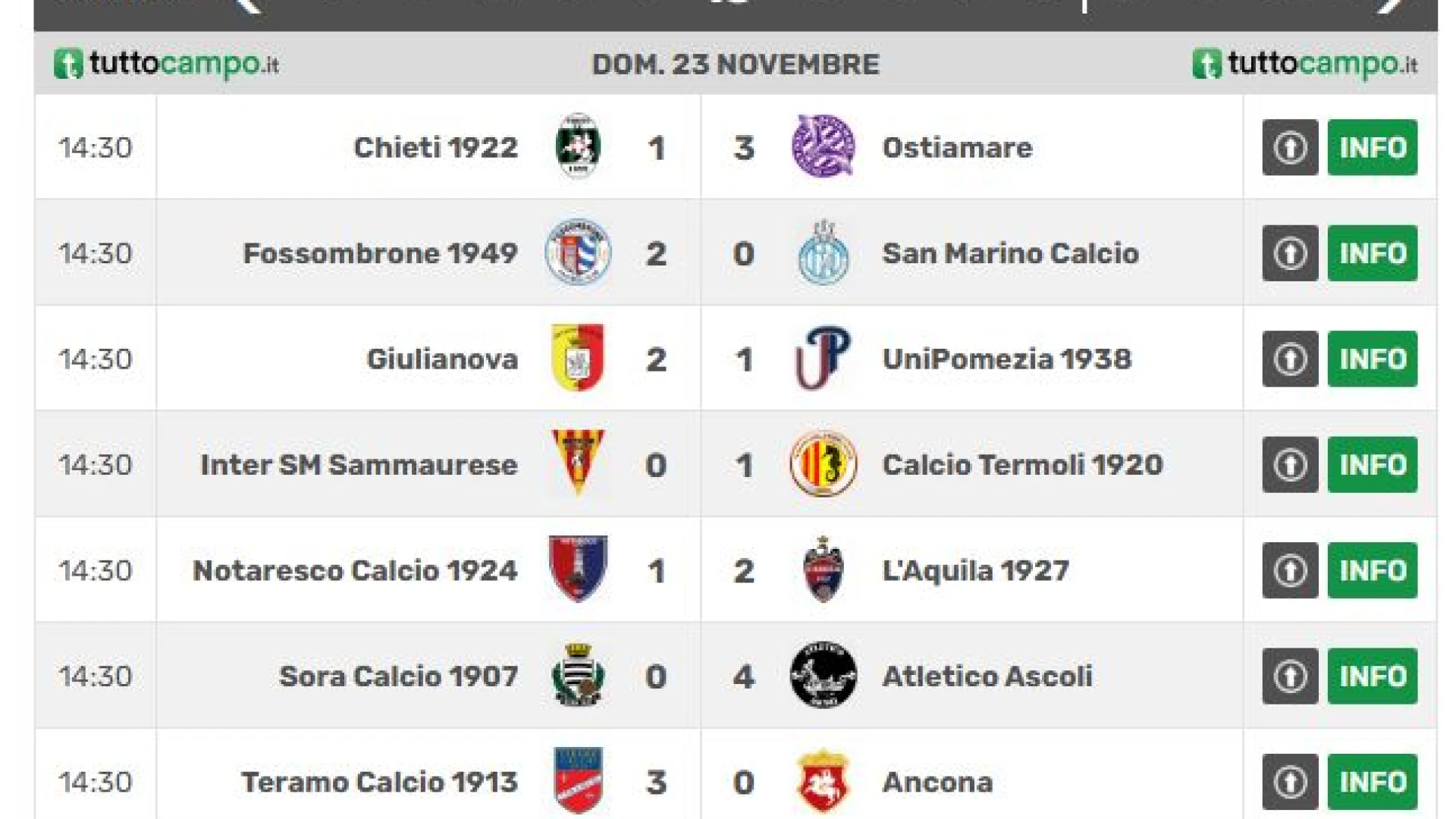Open the Notaresco Calcio 1924 team page

click(x=355, y=570)
